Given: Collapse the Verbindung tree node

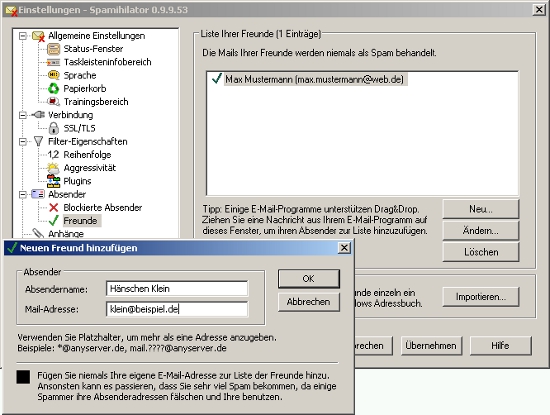Looking at the screenshot, I should pyautogui.click(x=23, y=115).
